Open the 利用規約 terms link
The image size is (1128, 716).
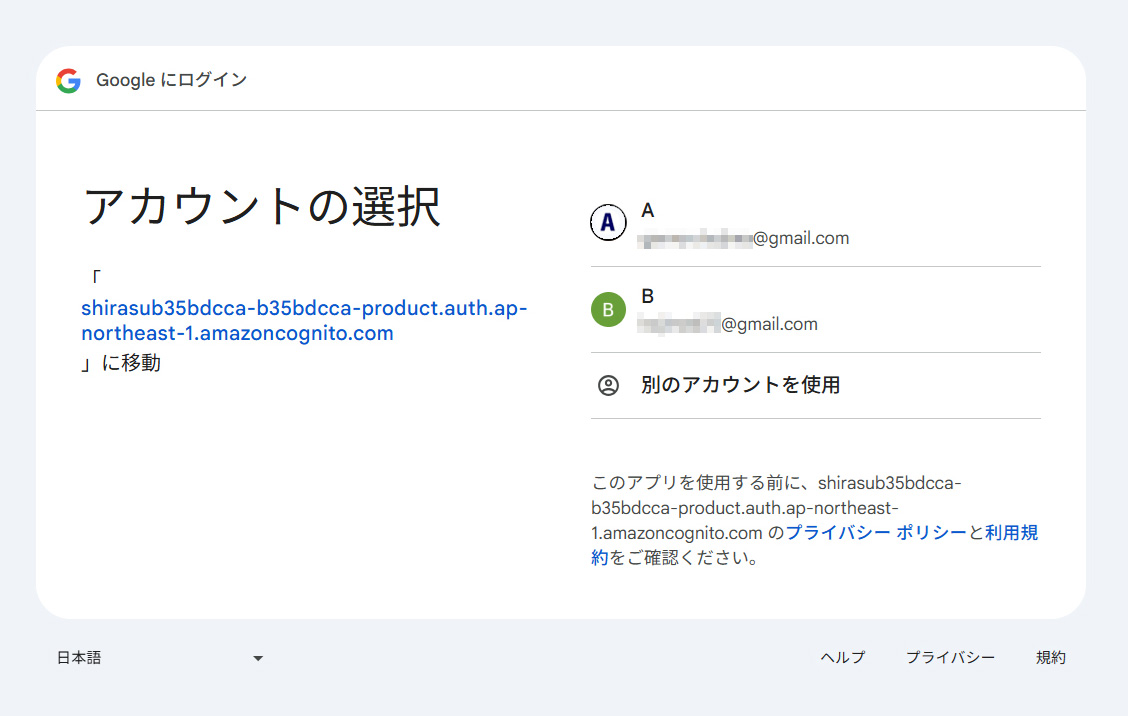click(1011, 533)
